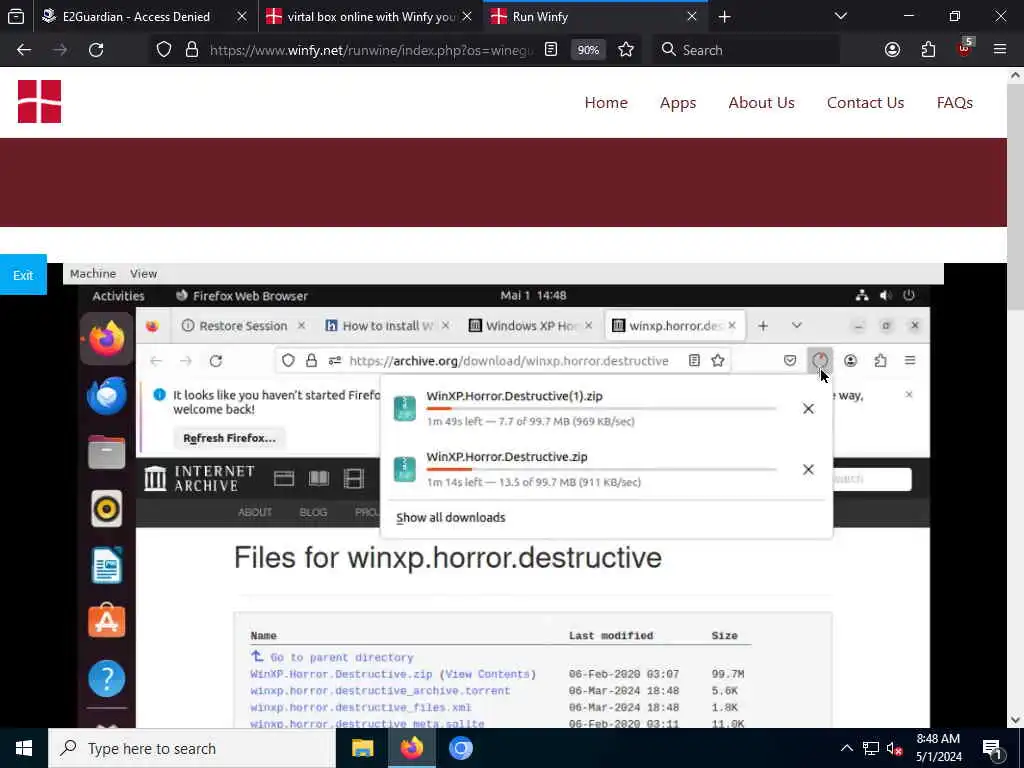Viewport: 1024px width, 768px height.
Task: Open Windows Start menu
Action: point(24,748)
